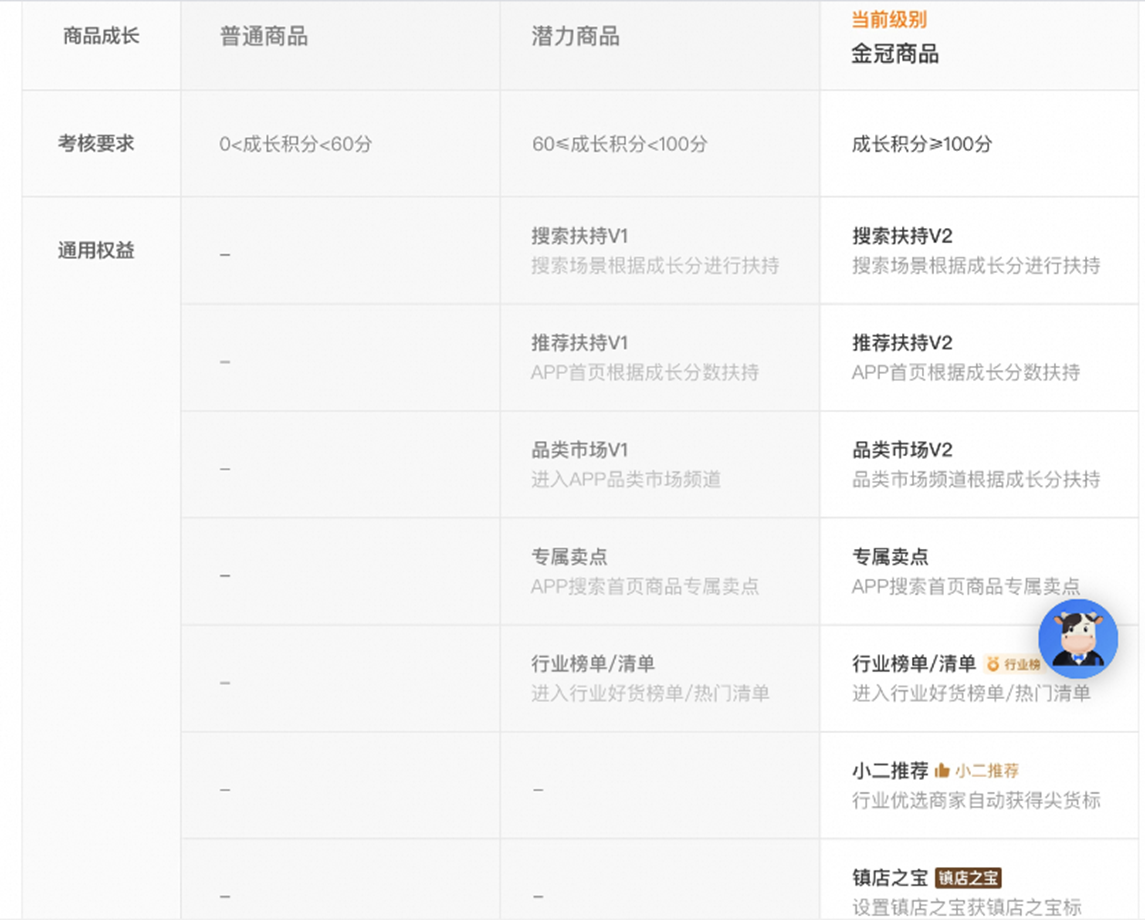Click 行业榜单/清单 in the 潜力商品 column
This screenshot has width=1145, height=920.
(593, 664)
